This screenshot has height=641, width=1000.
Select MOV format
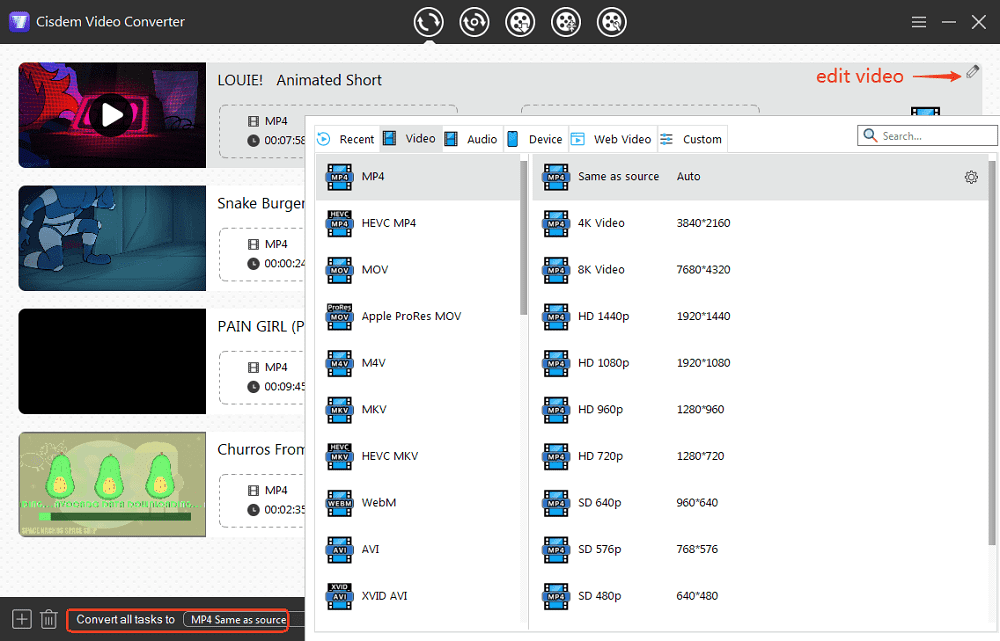418,270
